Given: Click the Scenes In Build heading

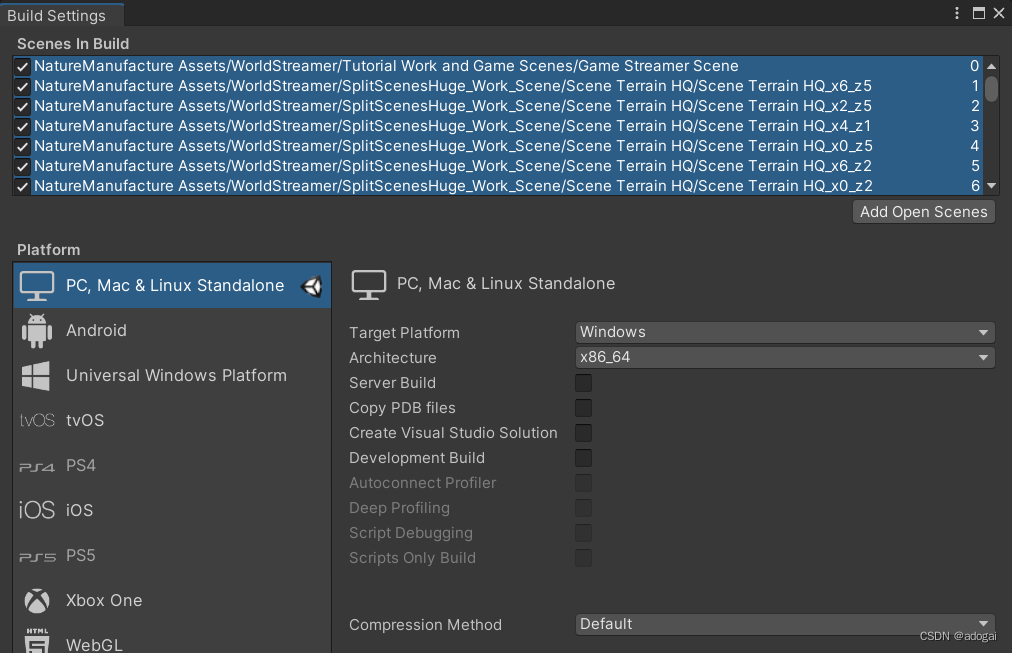Looking at the screenshot, I should (73, 44).
